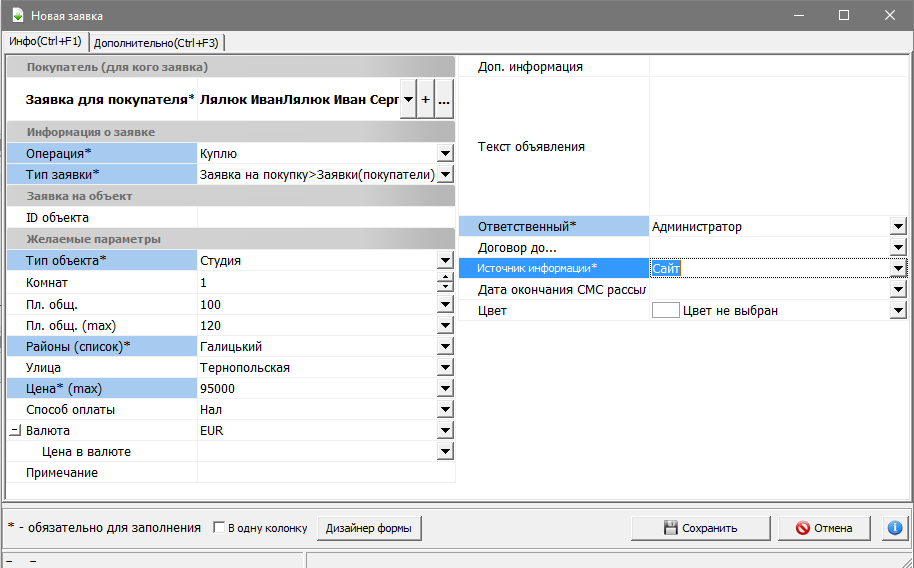Increase the Комнат value with up arrow
The image size is (914, 568).
pos(445,278)
